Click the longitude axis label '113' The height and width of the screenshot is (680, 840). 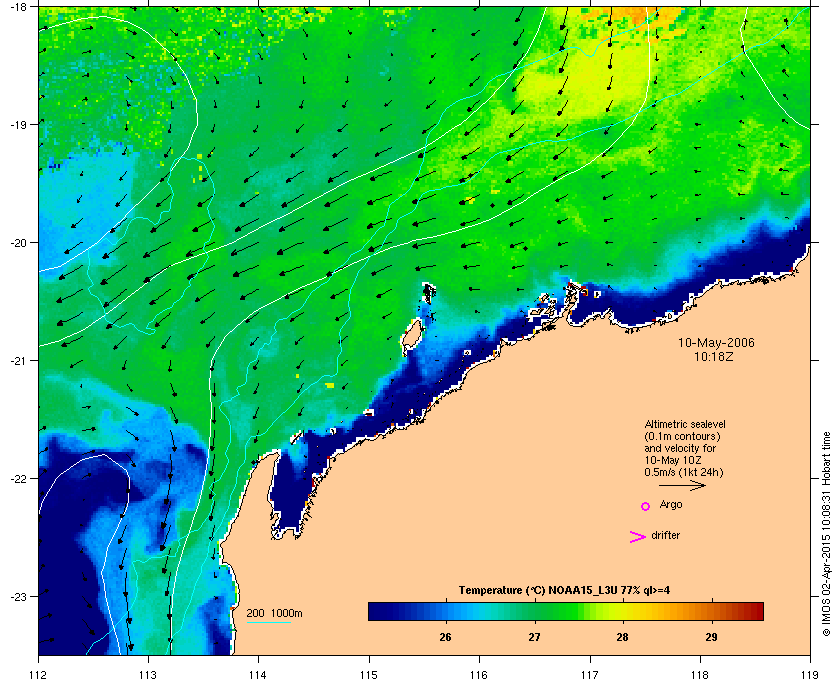pos(148,675)
